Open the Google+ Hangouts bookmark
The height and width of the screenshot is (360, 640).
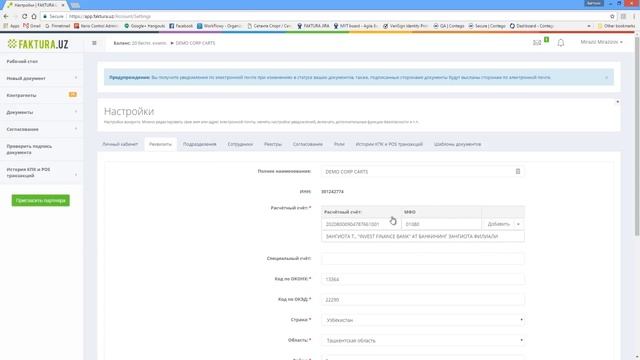(144, 26)
